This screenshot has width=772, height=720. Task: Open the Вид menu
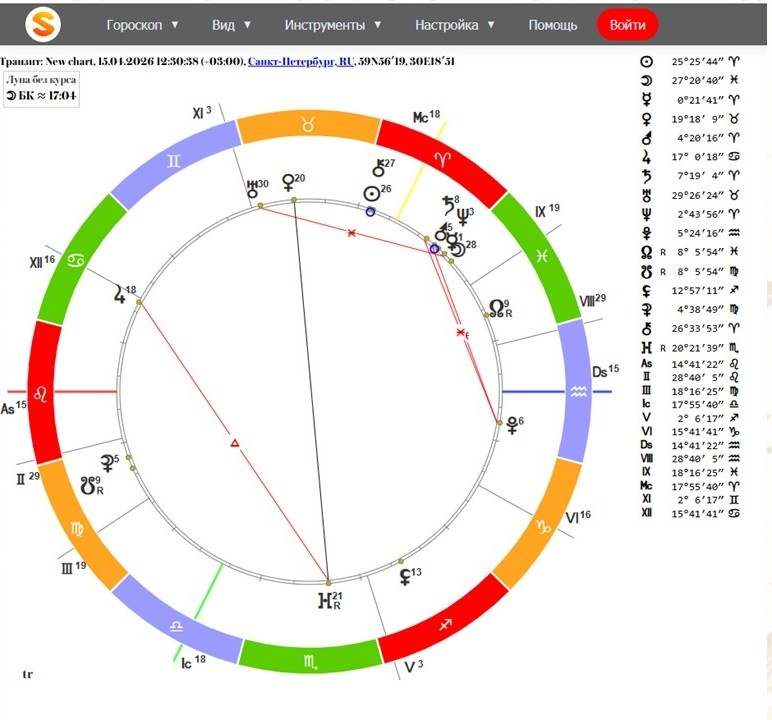coord(223,25)
